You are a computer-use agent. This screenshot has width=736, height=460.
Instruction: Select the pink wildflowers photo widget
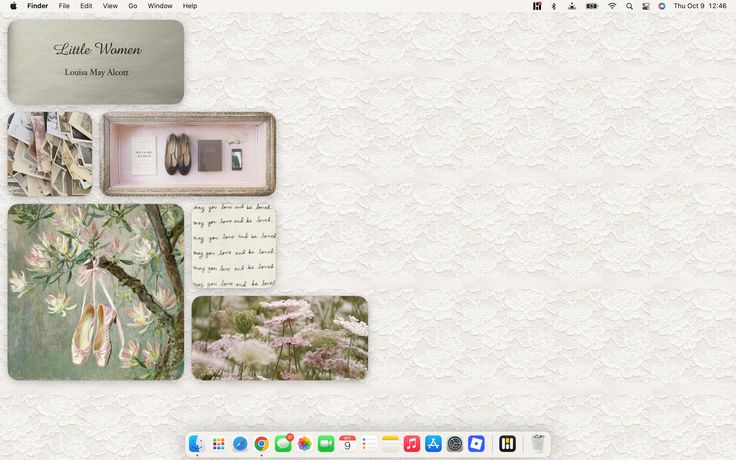tap(280, 337)
